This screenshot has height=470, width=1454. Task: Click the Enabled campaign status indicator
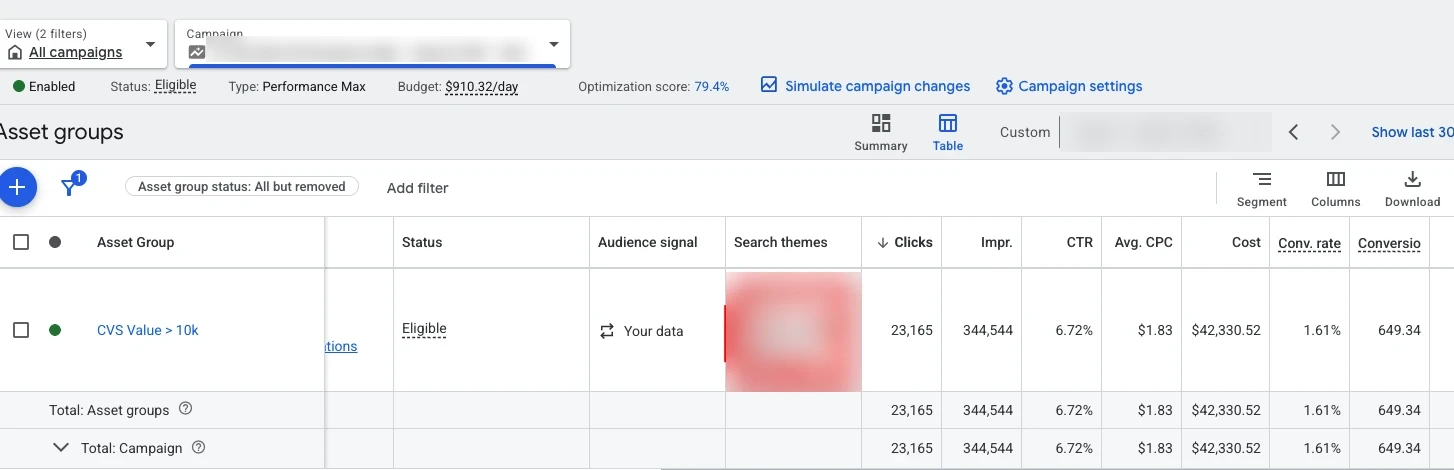[x=44, y=87]
